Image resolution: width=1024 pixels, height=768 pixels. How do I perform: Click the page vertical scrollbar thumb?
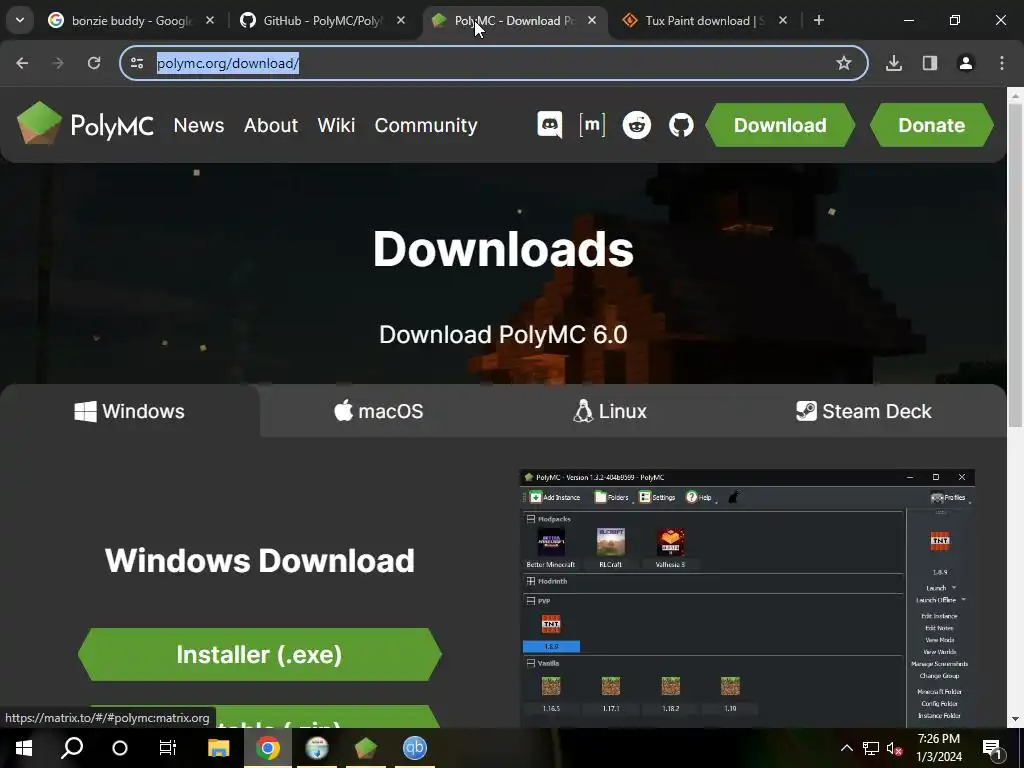click(1015, 265)
